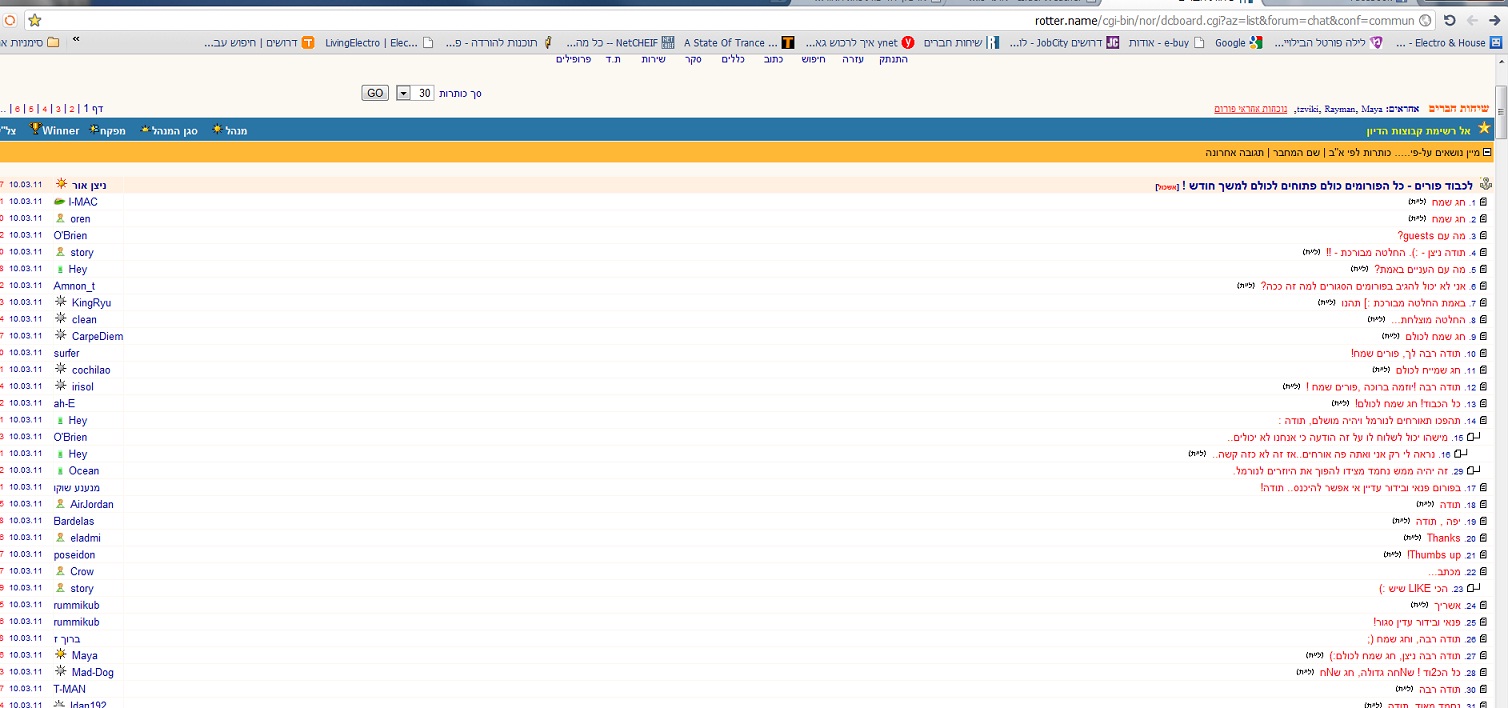The image size is (1508, 708).
Task: Collapse the sort-topics bar using the minus box
Action: (x=1487, y=153)
